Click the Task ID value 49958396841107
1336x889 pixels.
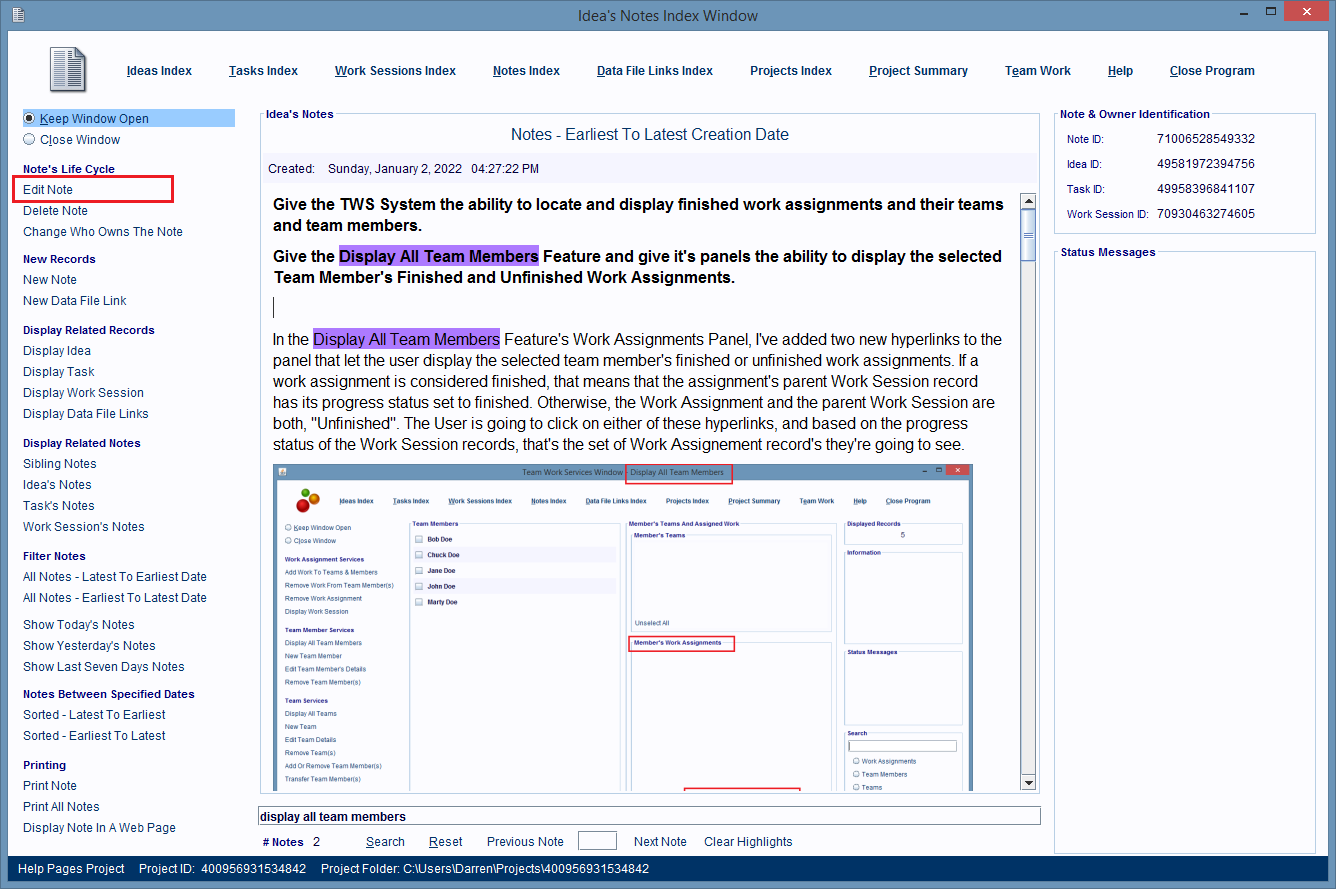click(1205, 189)
